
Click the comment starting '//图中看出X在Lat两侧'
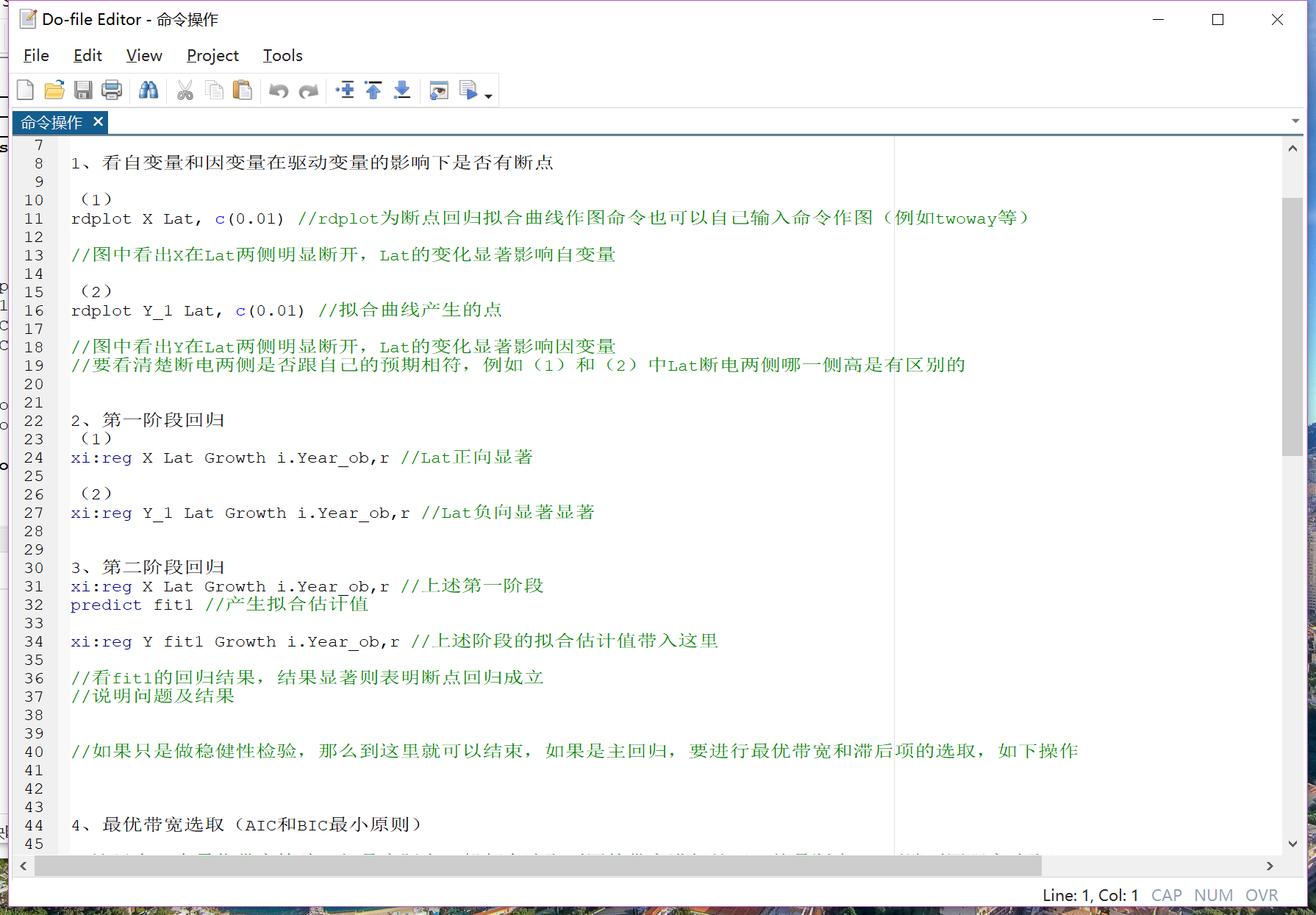click(x=343, y=255)
